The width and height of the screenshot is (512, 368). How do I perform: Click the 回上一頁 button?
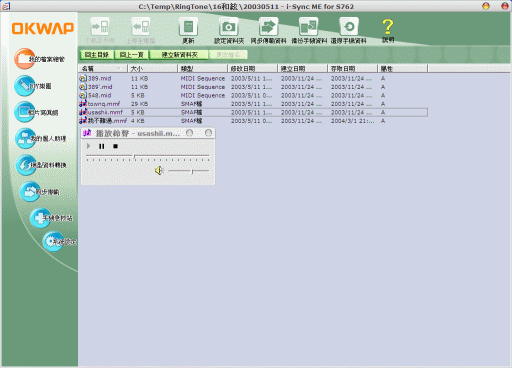coord(132,55)
